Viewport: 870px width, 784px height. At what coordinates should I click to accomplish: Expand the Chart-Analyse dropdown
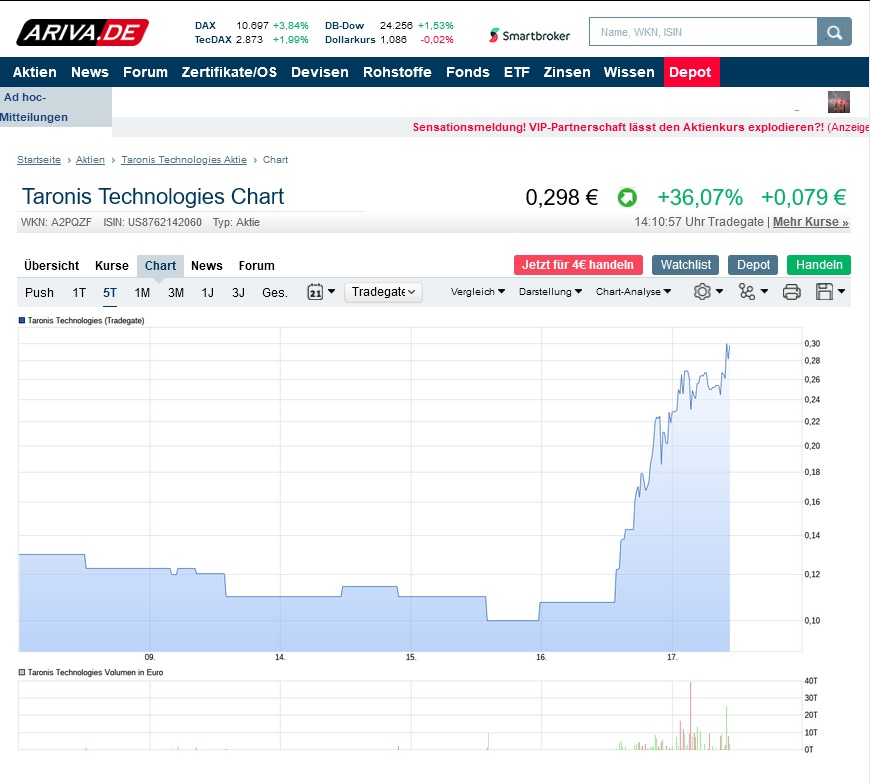coord(634,292)
